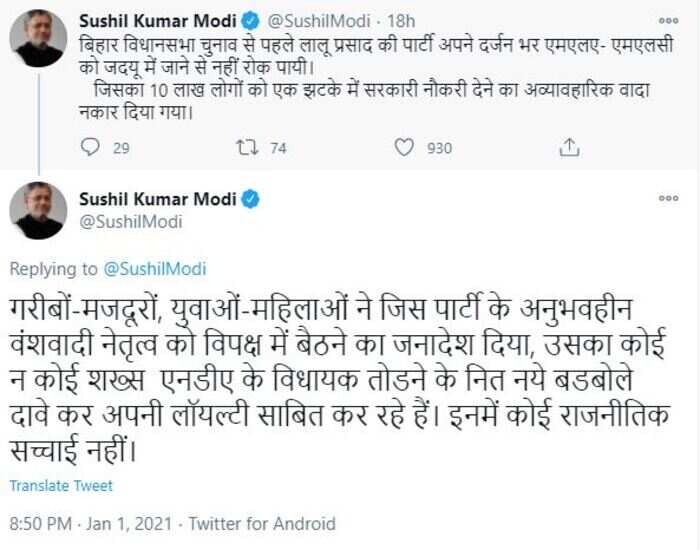The image size is (700, 550).
Task: Click verified badge on reply tweet name
Action: pyautogui.click(x=250, y=199)
